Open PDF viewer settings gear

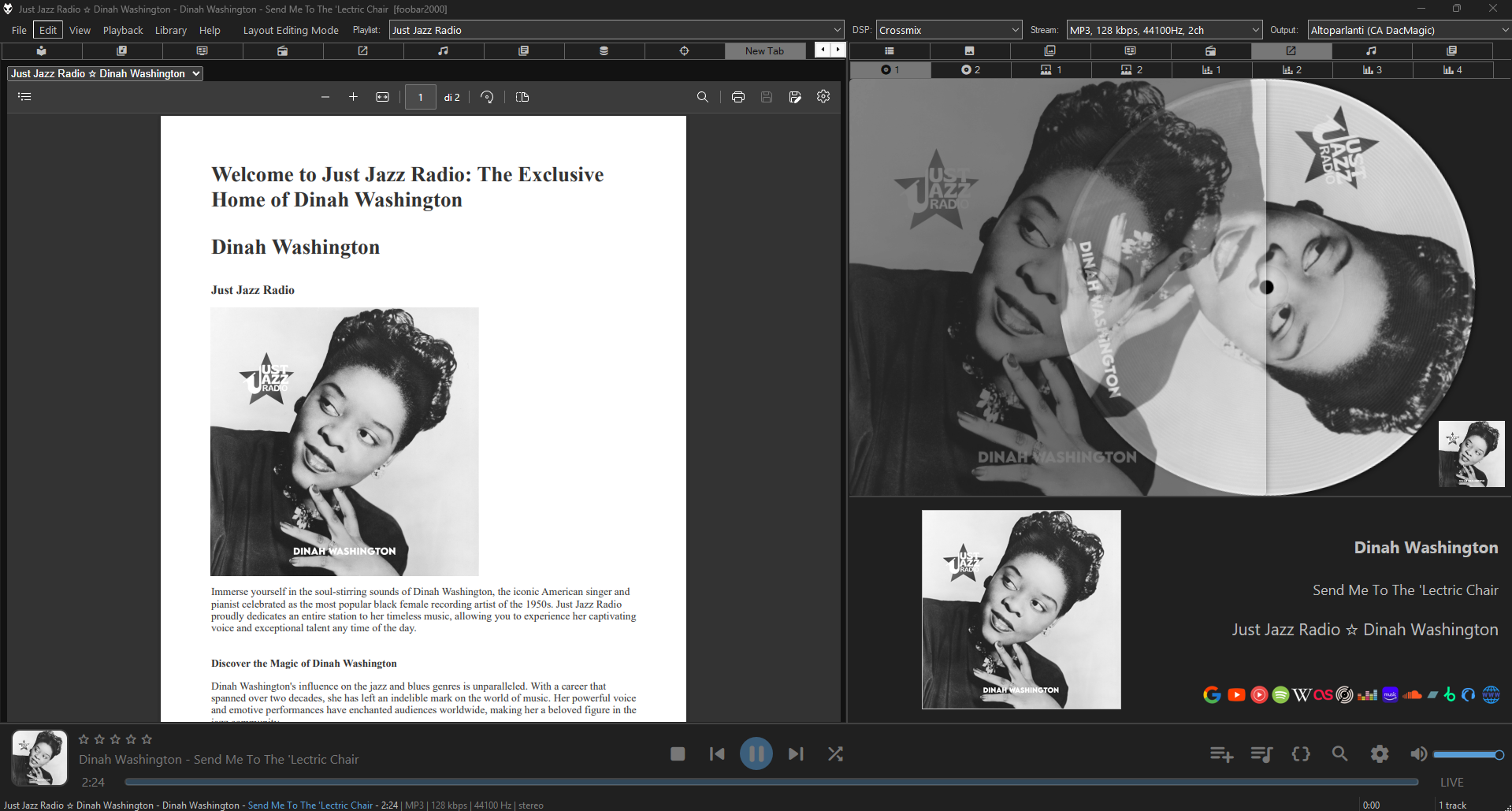823,96
